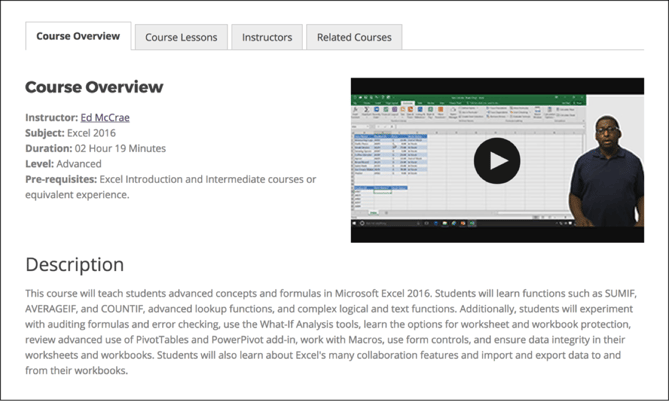The height and width of the screenshot is (401, 669).
Task: Select the Related Courses tab
Action: (x=354, y=37)
